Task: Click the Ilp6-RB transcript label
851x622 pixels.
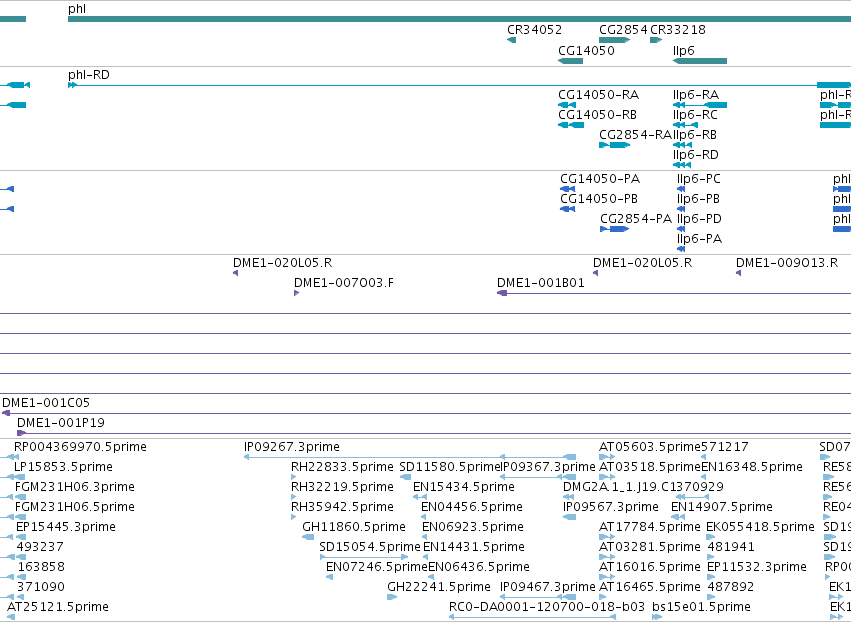Action: coord(695,135)
